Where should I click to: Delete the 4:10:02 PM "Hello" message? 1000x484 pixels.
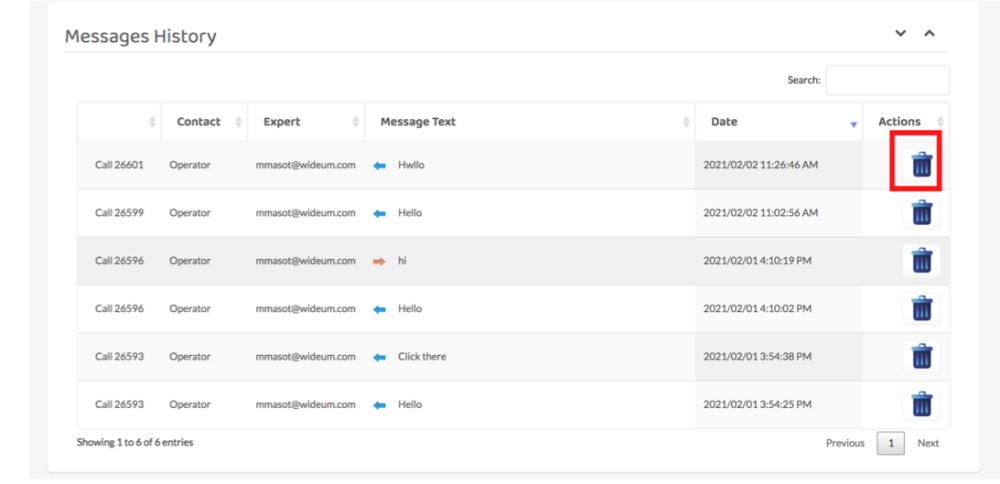(x=921, y=309)
